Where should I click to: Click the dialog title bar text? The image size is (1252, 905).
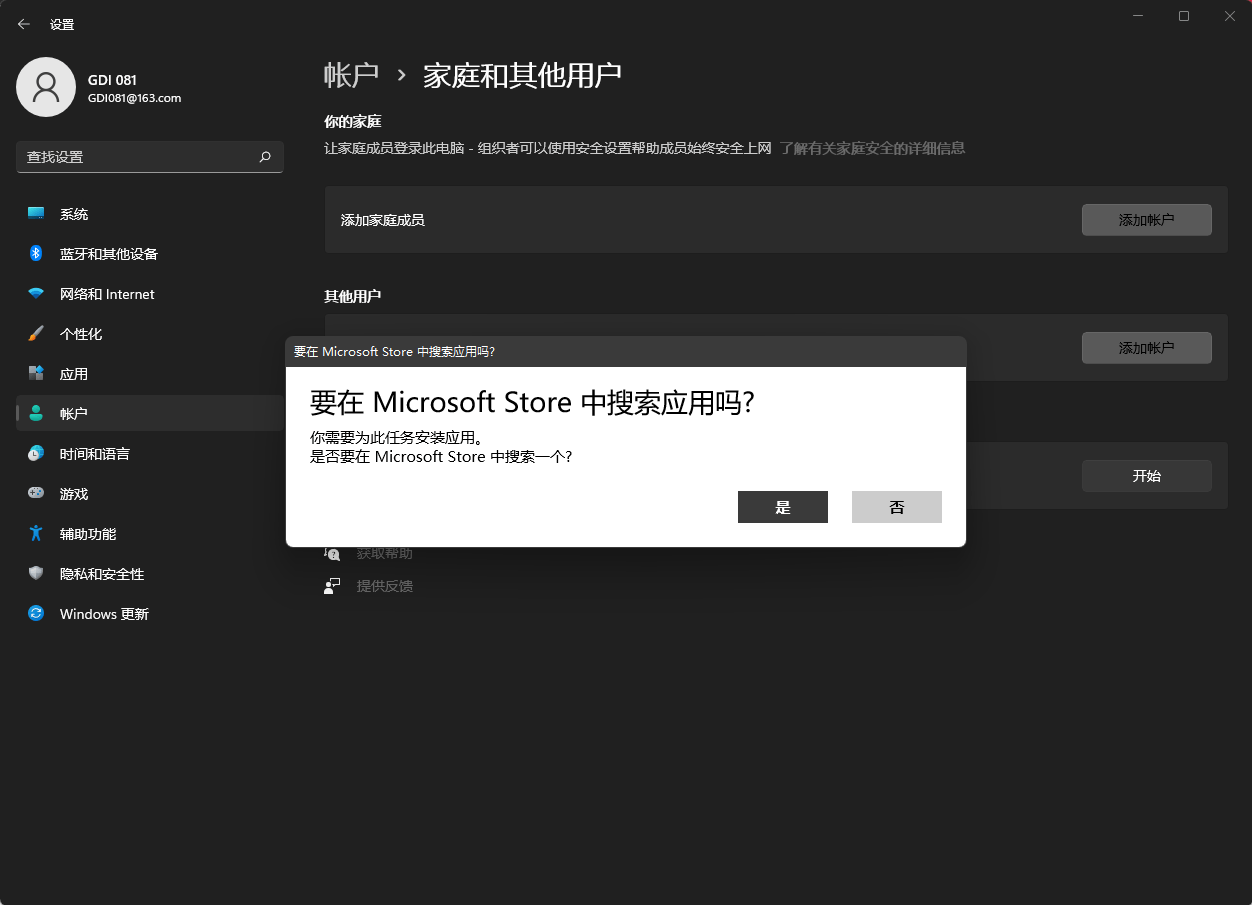tap(394, 352)
